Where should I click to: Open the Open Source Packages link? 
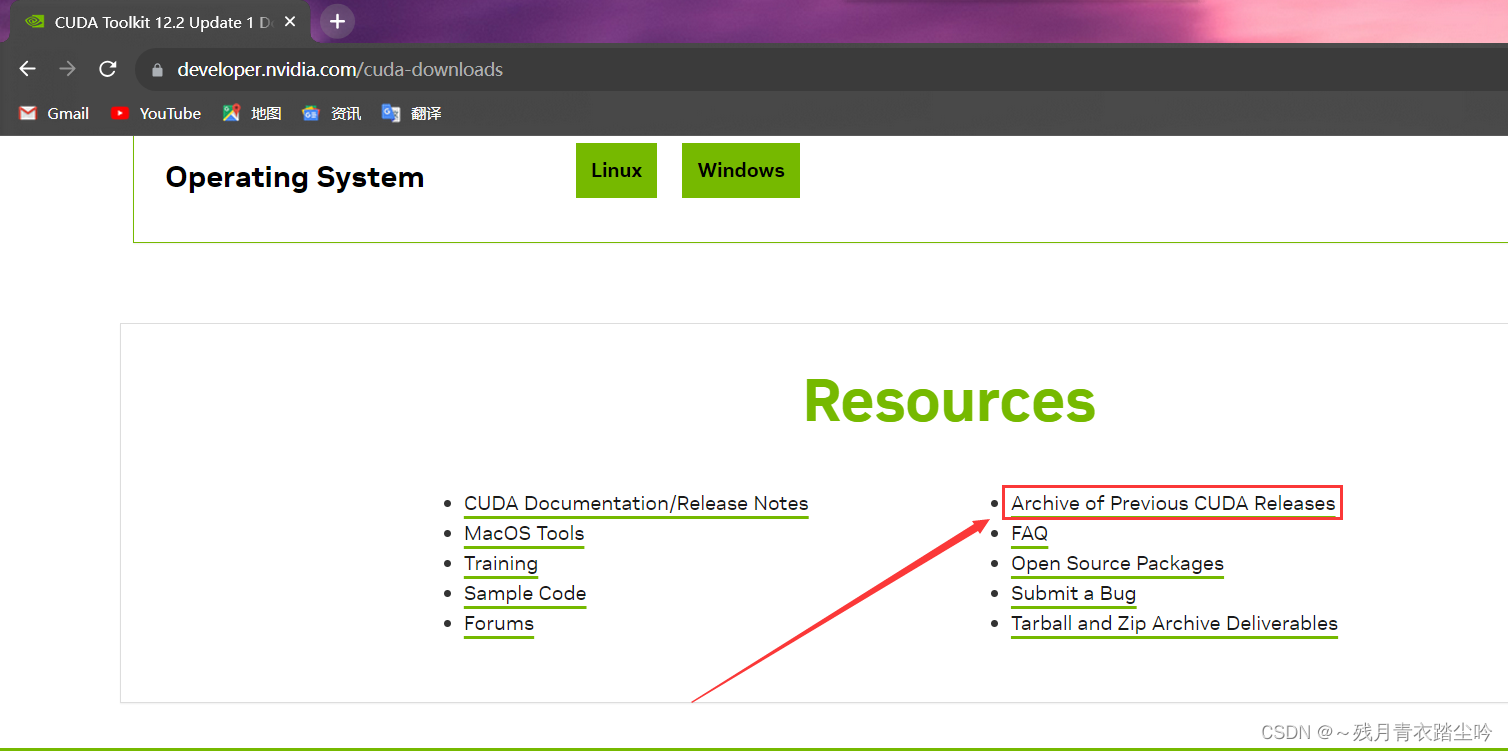[1117, 564]
